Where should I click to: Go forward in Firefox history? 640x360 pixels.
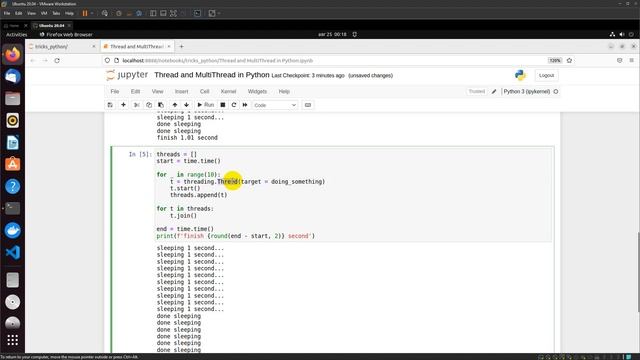click(x=45, y=60)
